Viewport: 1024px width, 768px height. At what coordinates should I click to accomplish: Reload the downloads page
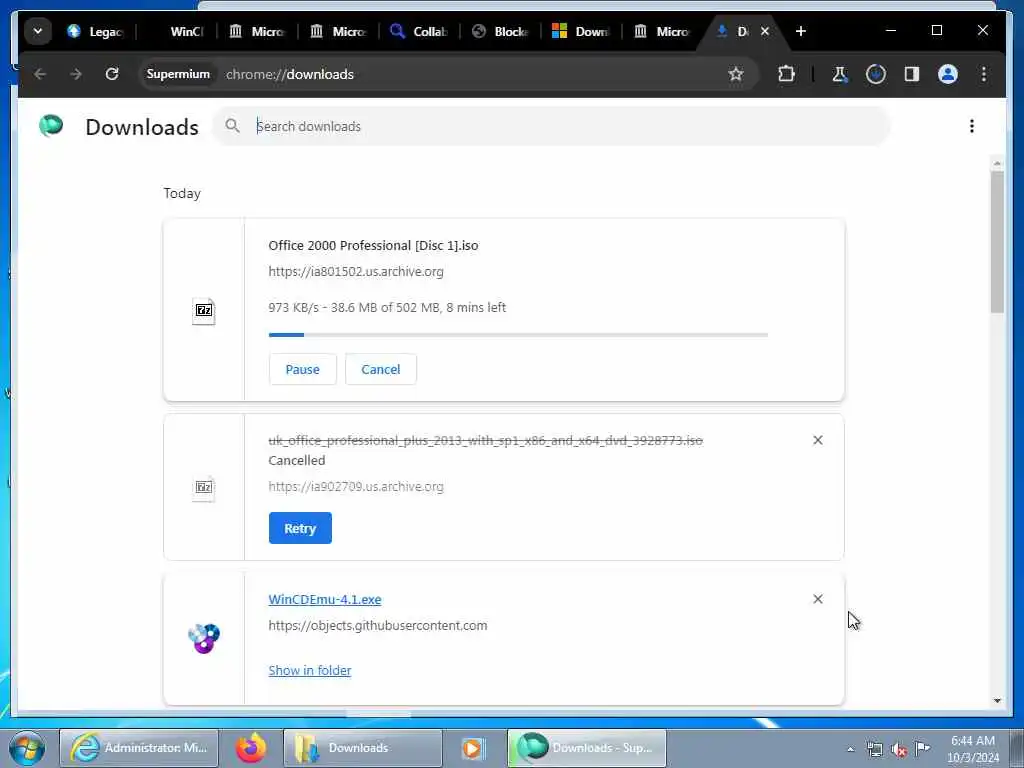pyautogui.click(x=112, y=74)
